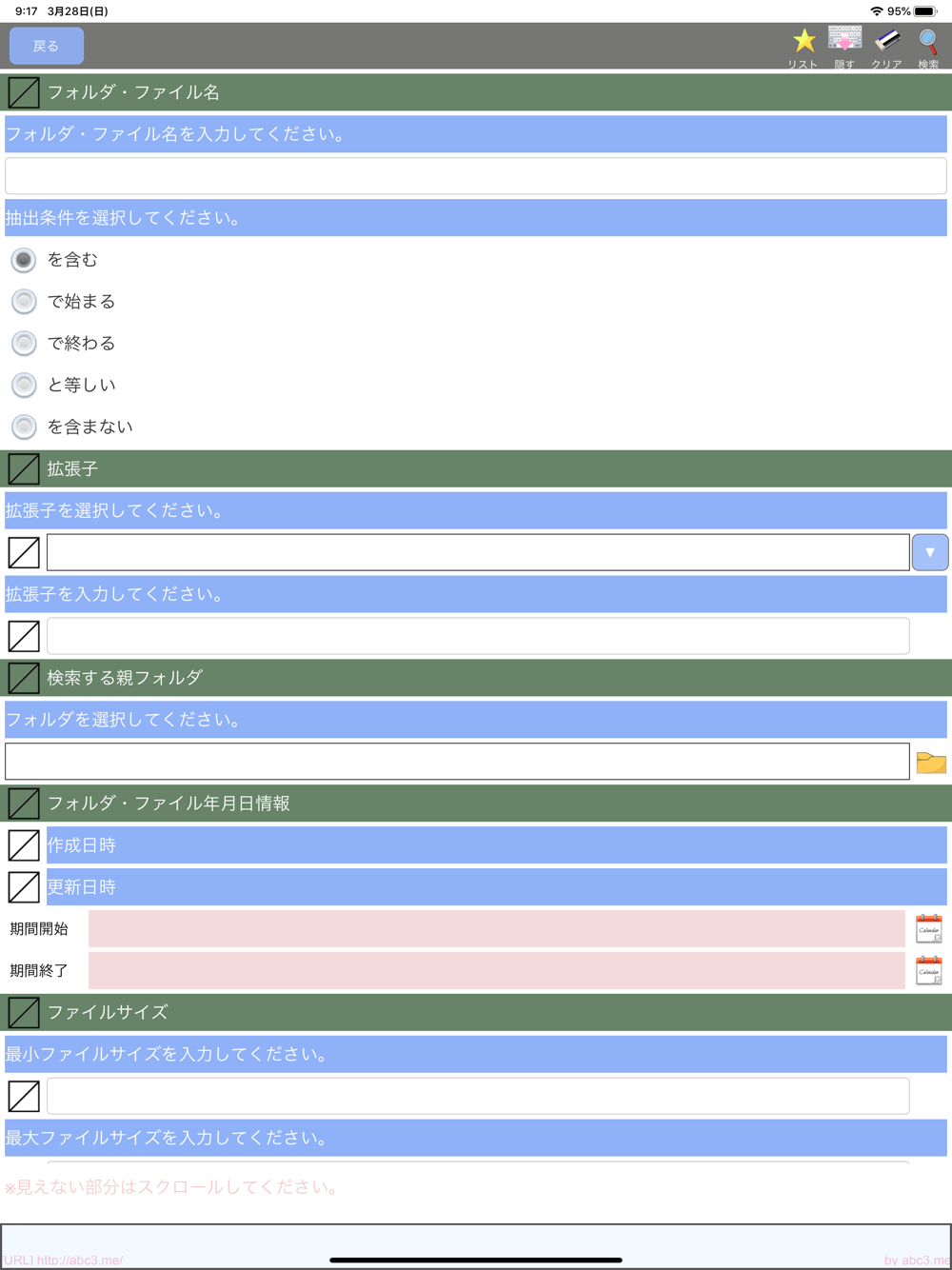952x1270 pixels.
Task: Open calendar for 期間開始
Action: (x=928, y=928)
